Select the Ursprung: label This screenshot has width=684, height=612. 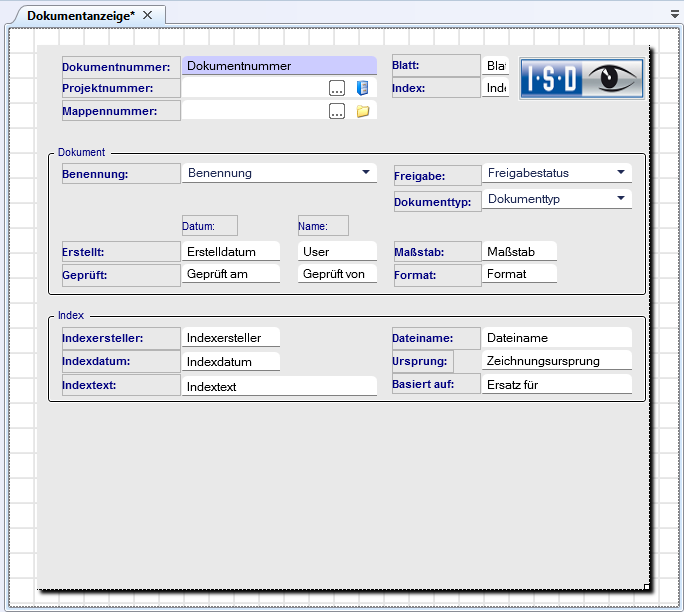point(422,361)
